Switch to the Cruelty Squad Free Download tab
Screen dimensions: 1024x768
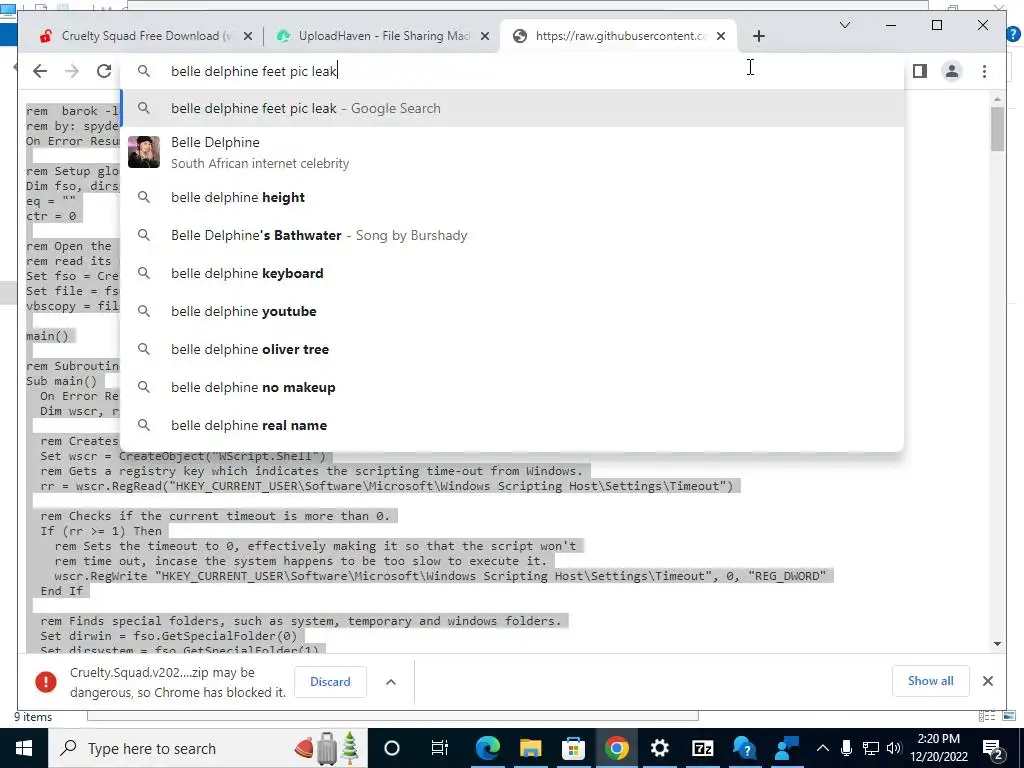(x=144, y=37)
